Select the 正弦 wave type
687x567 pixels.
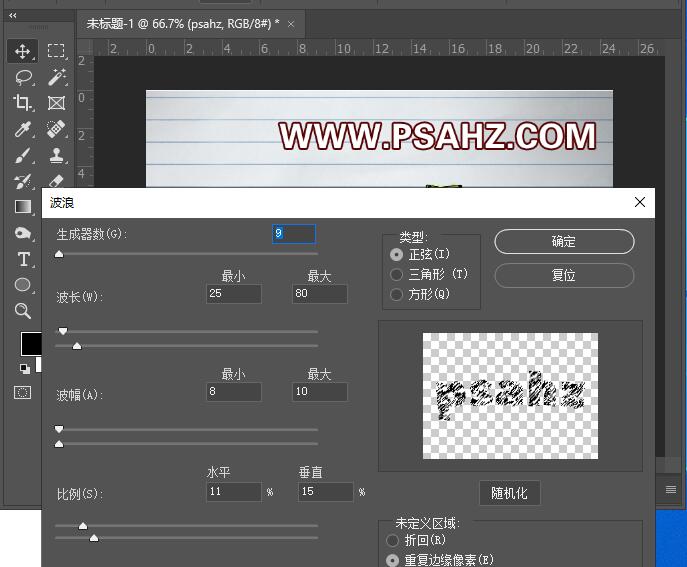[x=397, y=255]
